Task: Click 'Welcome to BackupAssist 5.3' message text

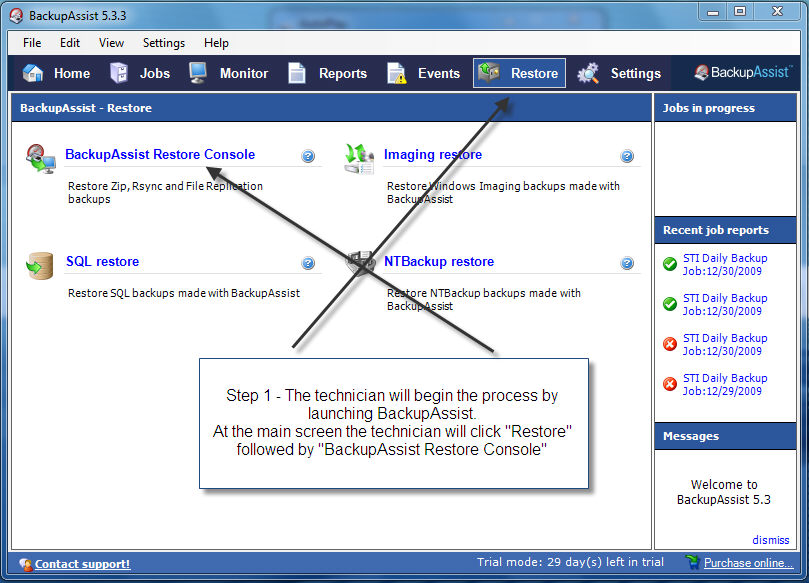Action: (x=724, y=492)
